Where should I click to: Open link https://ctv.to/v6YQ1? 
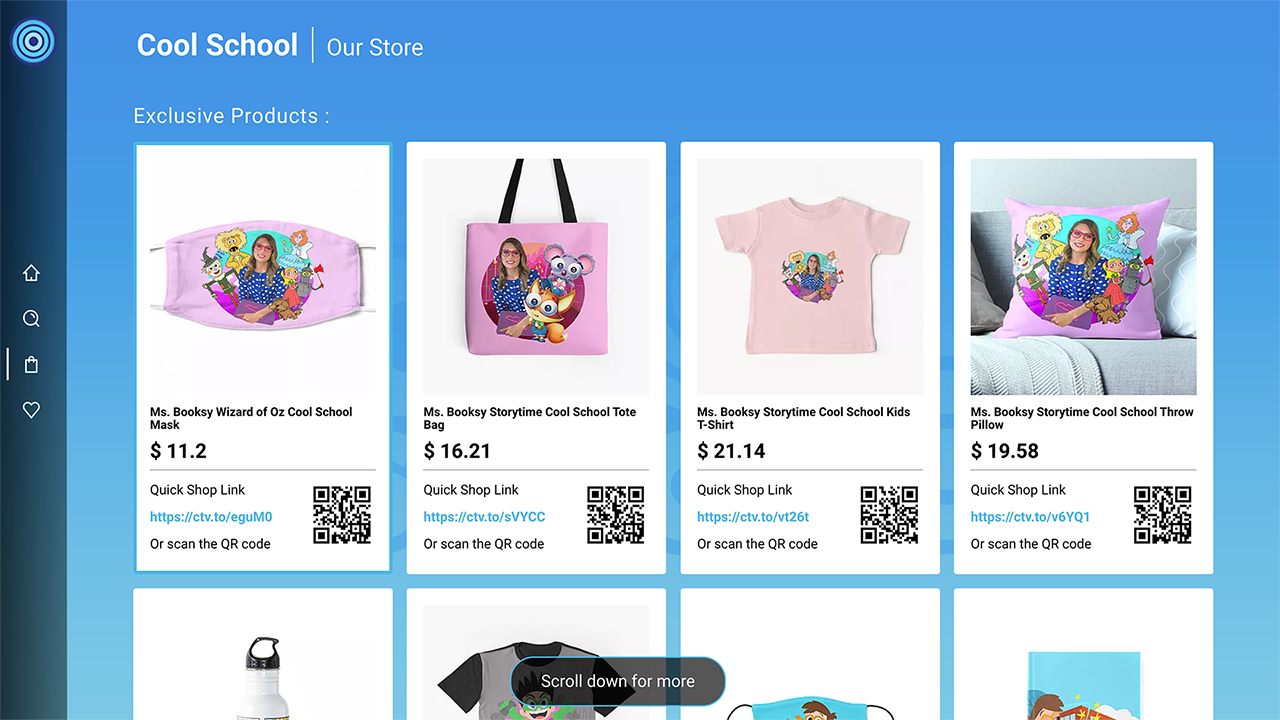(1030, 517)
